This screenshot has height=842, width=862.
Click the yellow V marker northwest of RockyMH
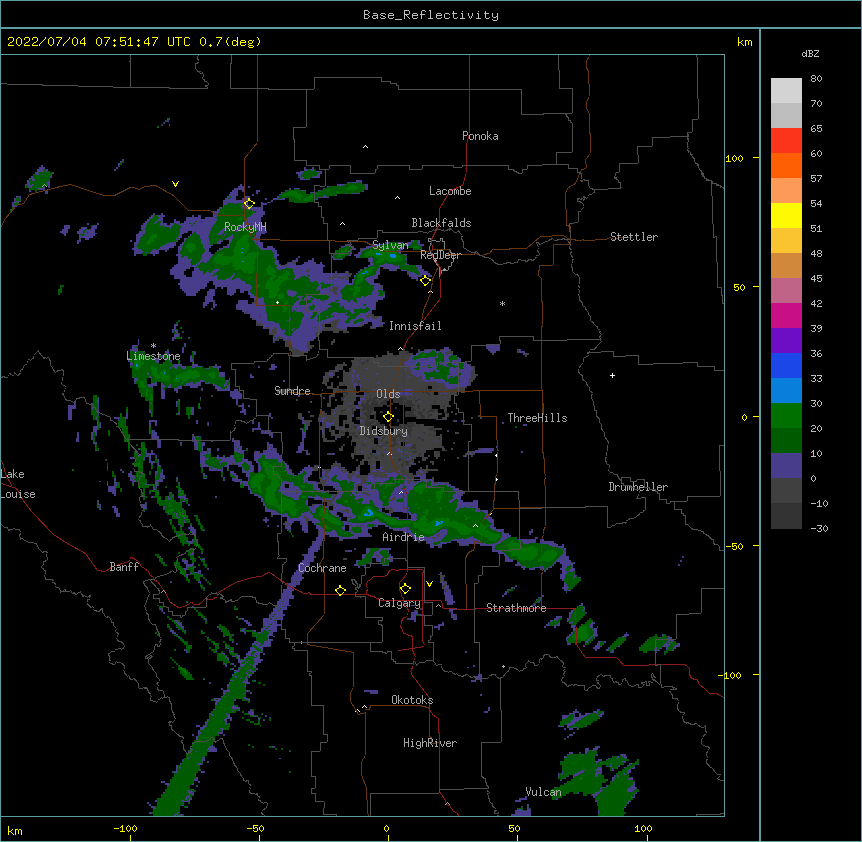175,184
